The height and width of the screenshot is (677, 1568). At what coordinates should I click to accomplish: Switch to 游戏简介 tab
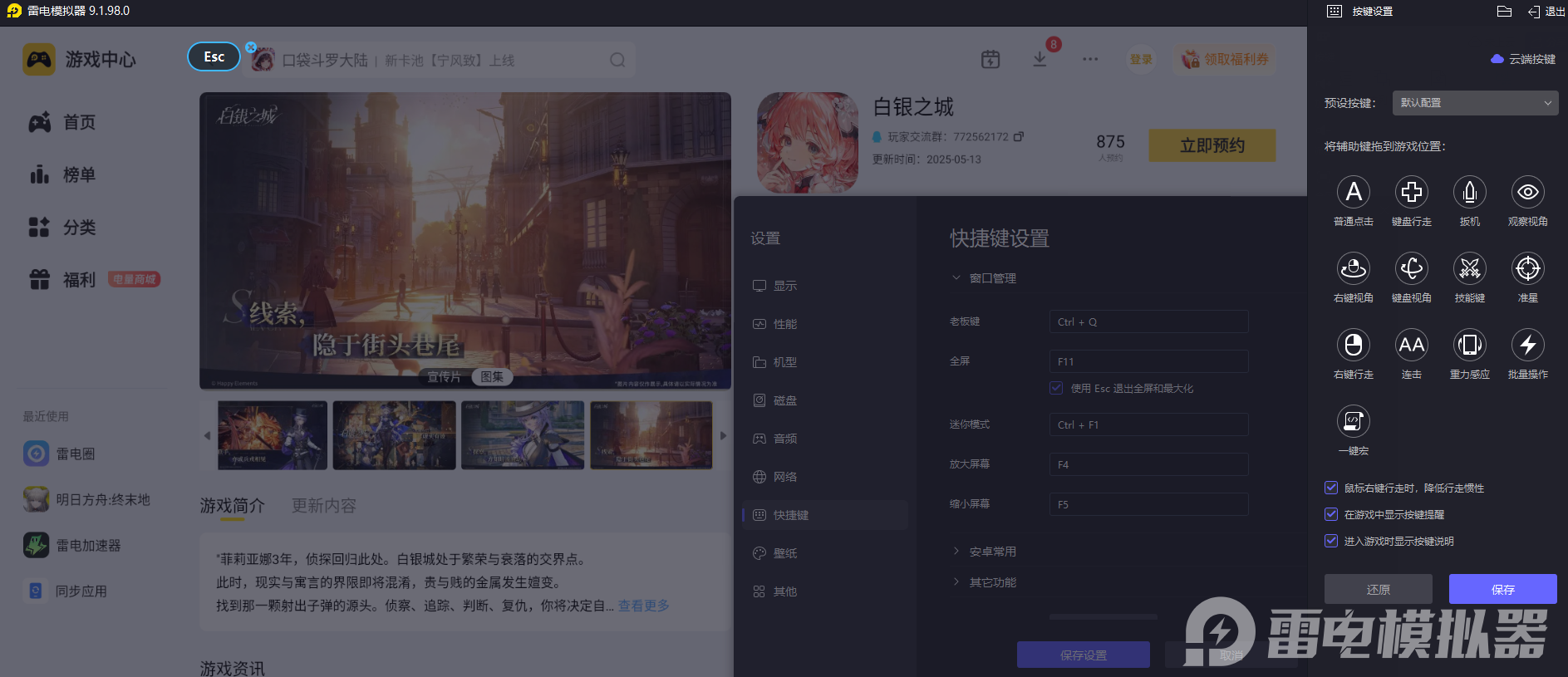[233, 505]
